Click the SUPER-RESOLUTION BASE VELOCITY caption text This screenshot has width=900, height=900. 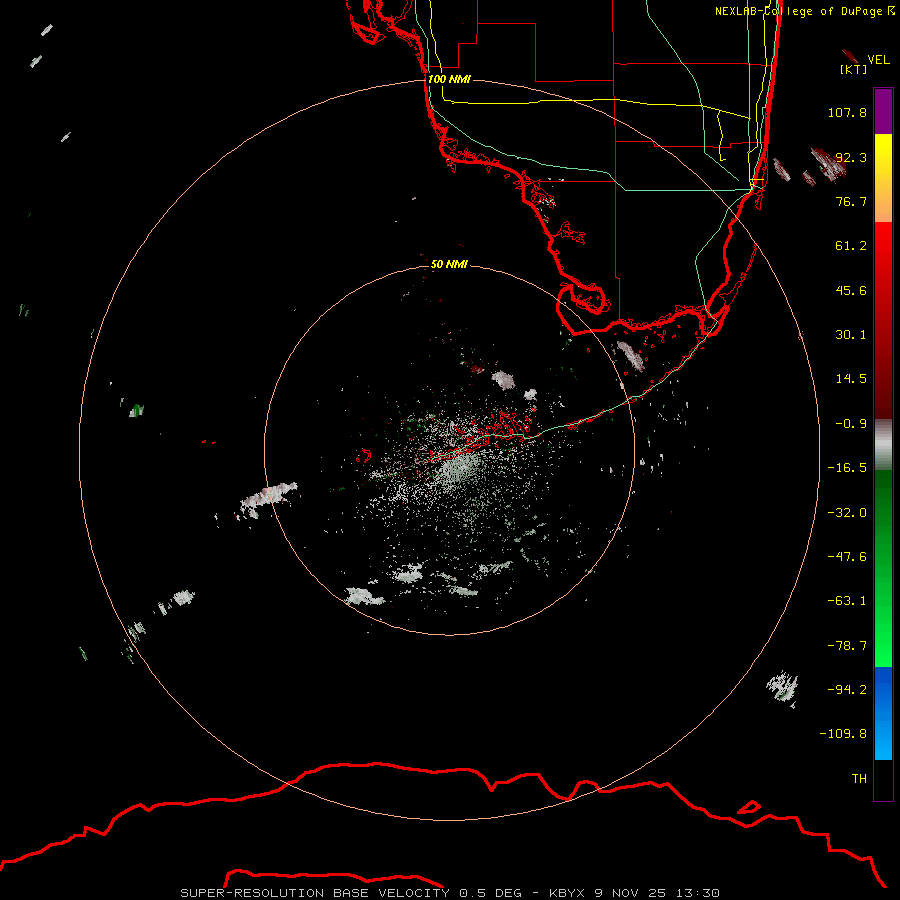point(315,893)
